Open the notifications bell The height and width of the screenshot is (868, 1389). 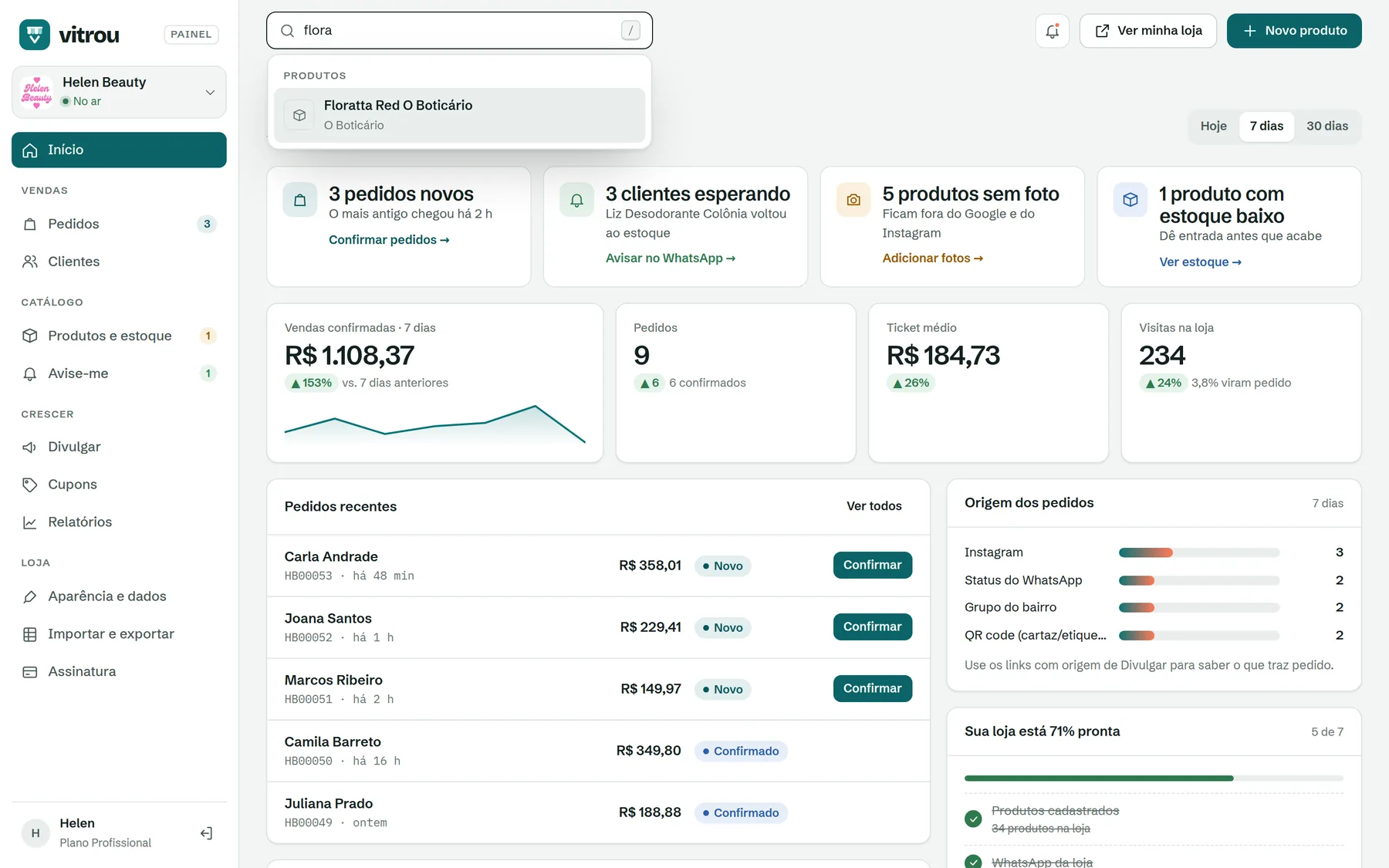tap(1052, 31)
